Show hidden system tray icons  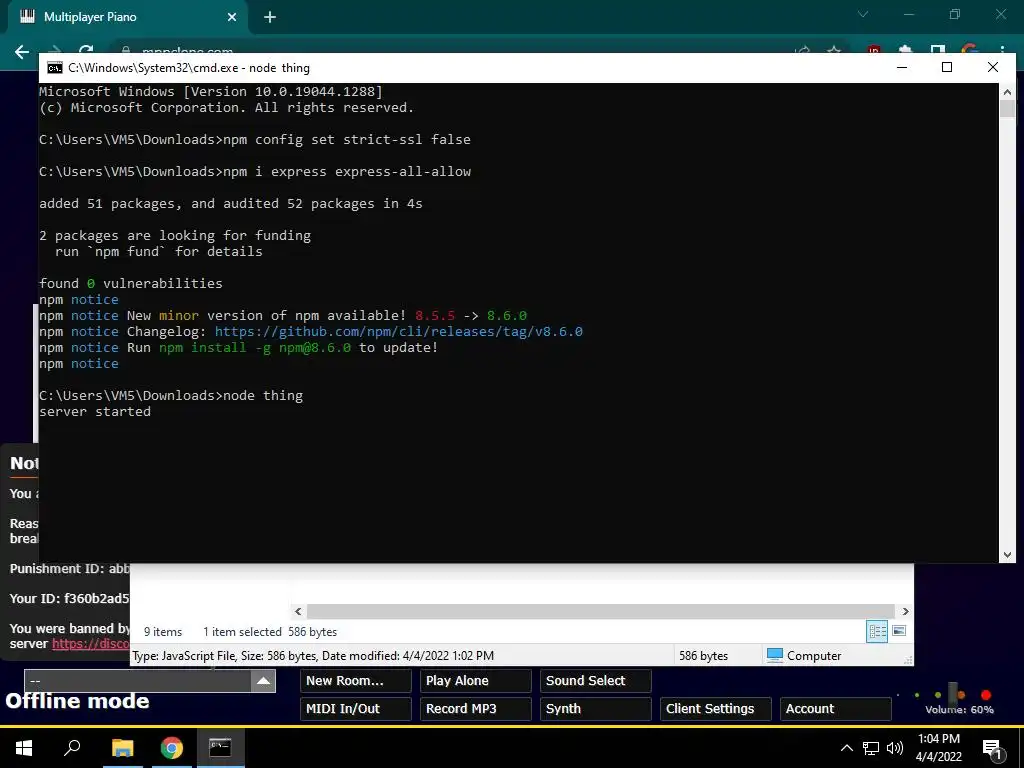(846, 748)
